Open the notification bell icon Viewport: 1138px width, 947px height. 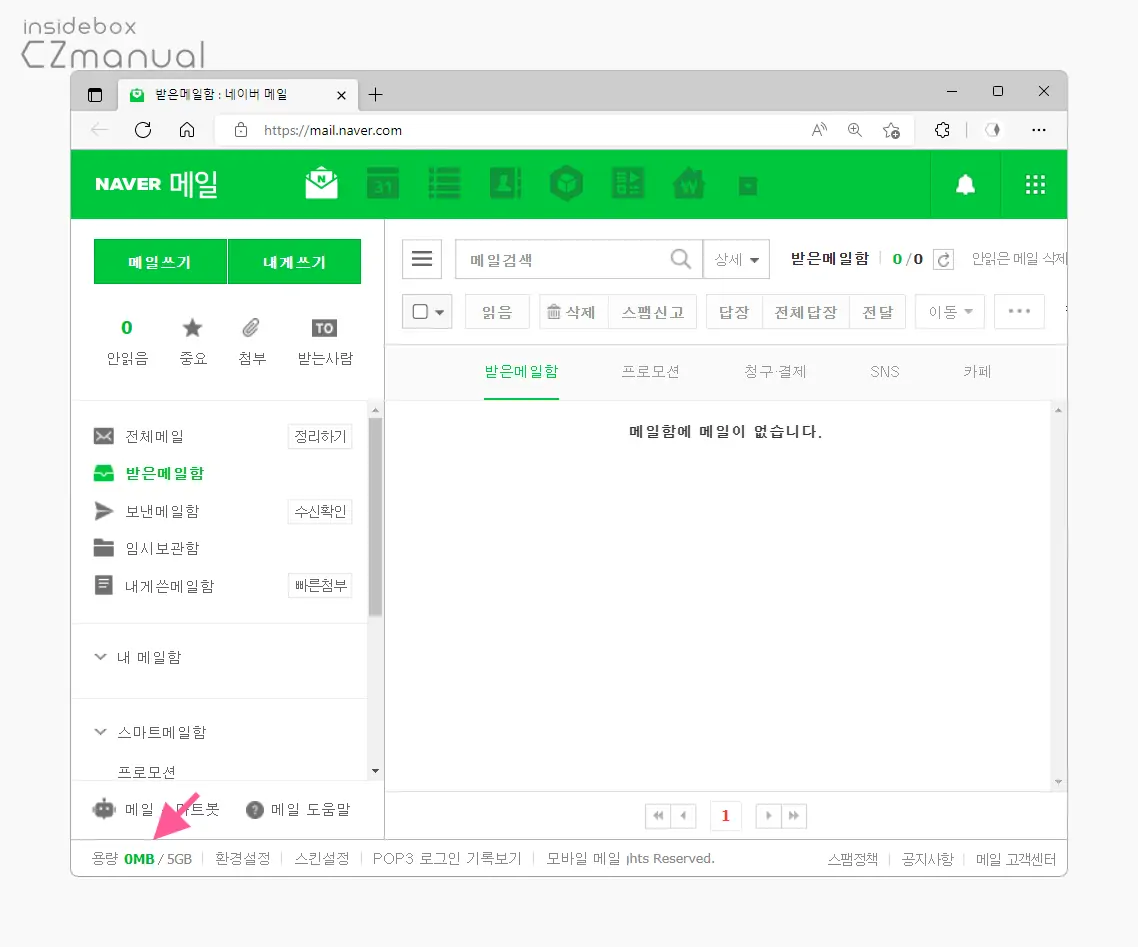tap(964, 184)
